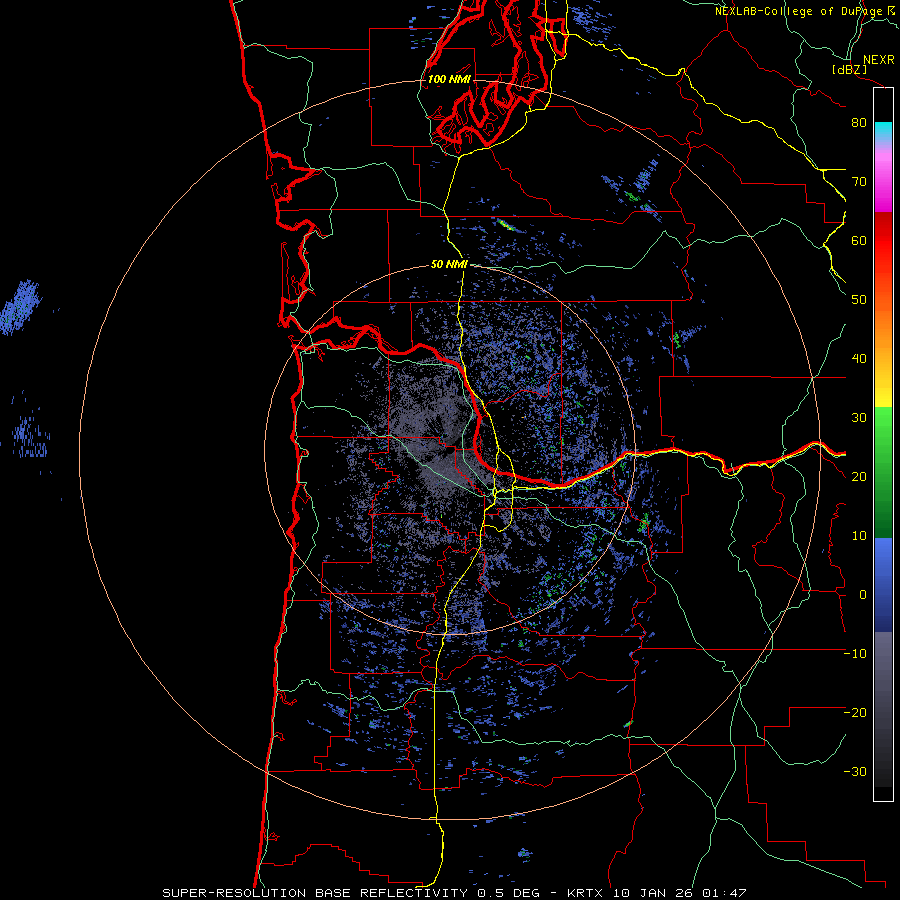Click the 80 value on dBZ scale
The image size is (900, 900).
click(x=859, y=123)
